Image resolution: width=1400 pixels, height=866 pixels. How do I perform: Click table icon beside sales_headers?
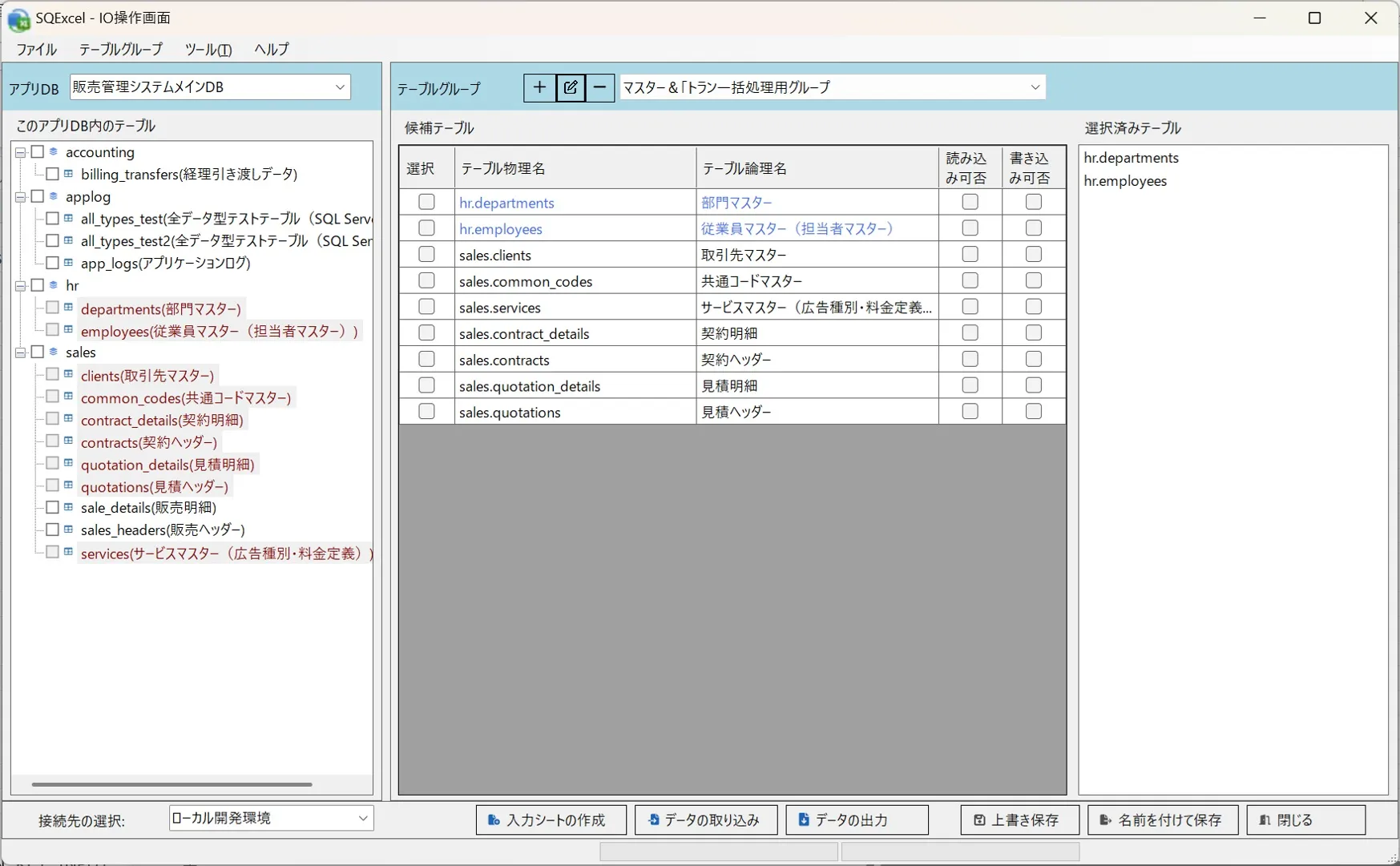tap(69, 530)
